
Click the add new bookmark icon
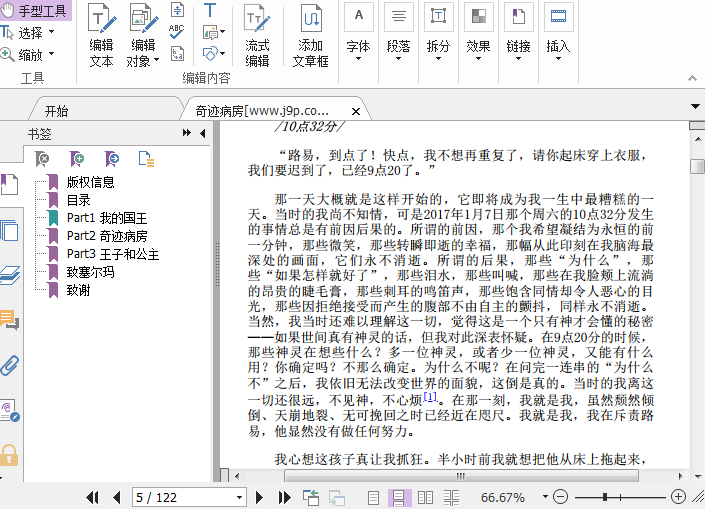pos(77,159)
